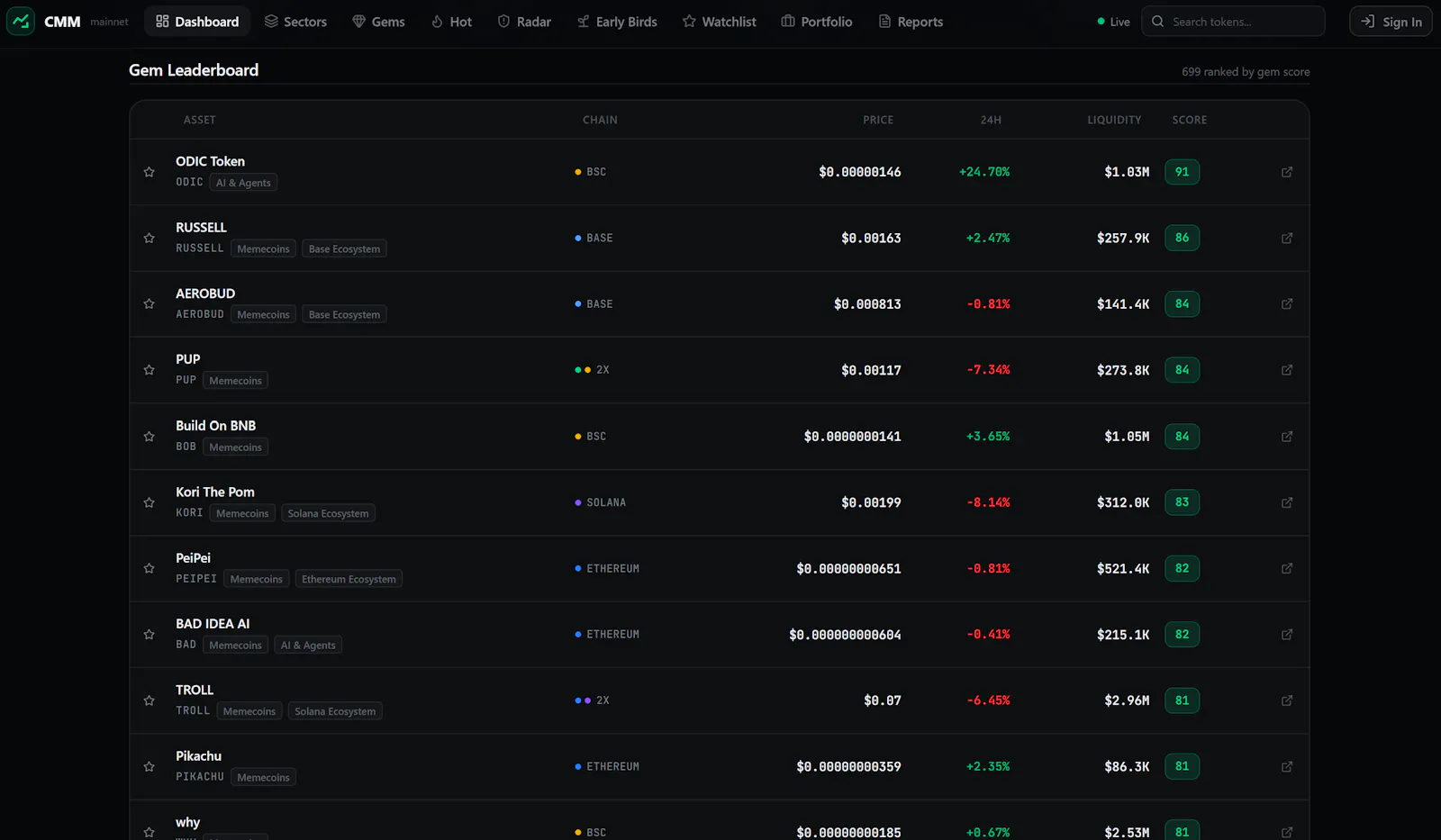The width and height of the screenshot is (1441, 840).
Task: Click the 699 ranked by gem score text
Action: point(1246,72)
